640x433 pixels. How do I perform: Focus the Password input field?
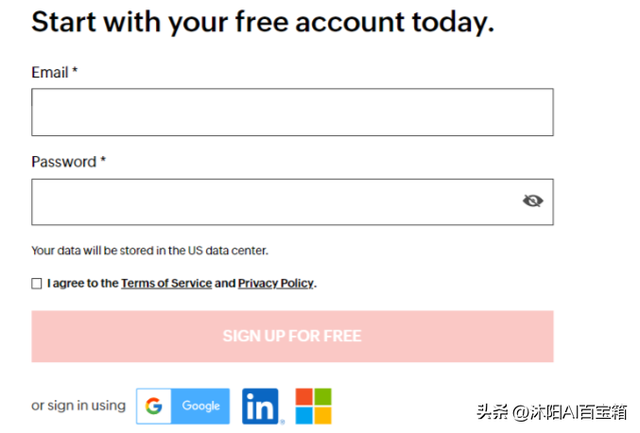(292, 202)
